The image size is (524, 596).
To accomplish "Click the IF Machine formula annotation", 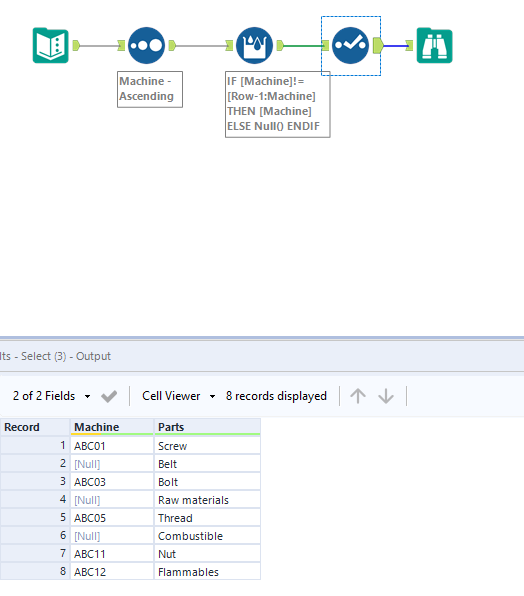I will [x=277, y=104].
